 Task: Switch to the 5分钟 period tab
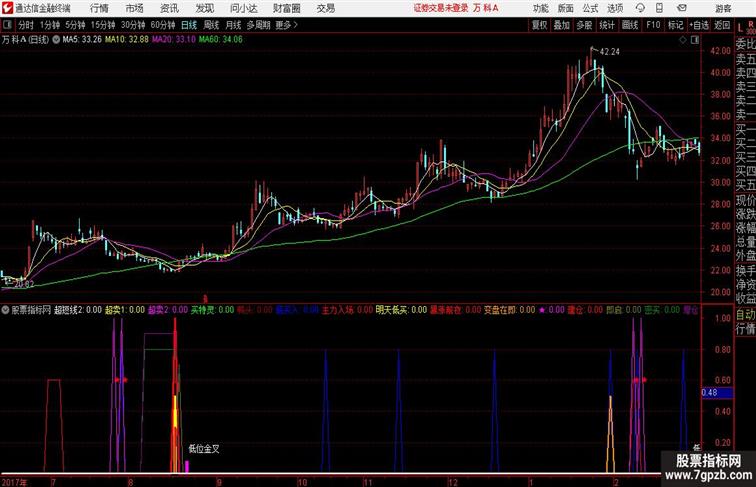pyautogui.click(x=75, y=25)
